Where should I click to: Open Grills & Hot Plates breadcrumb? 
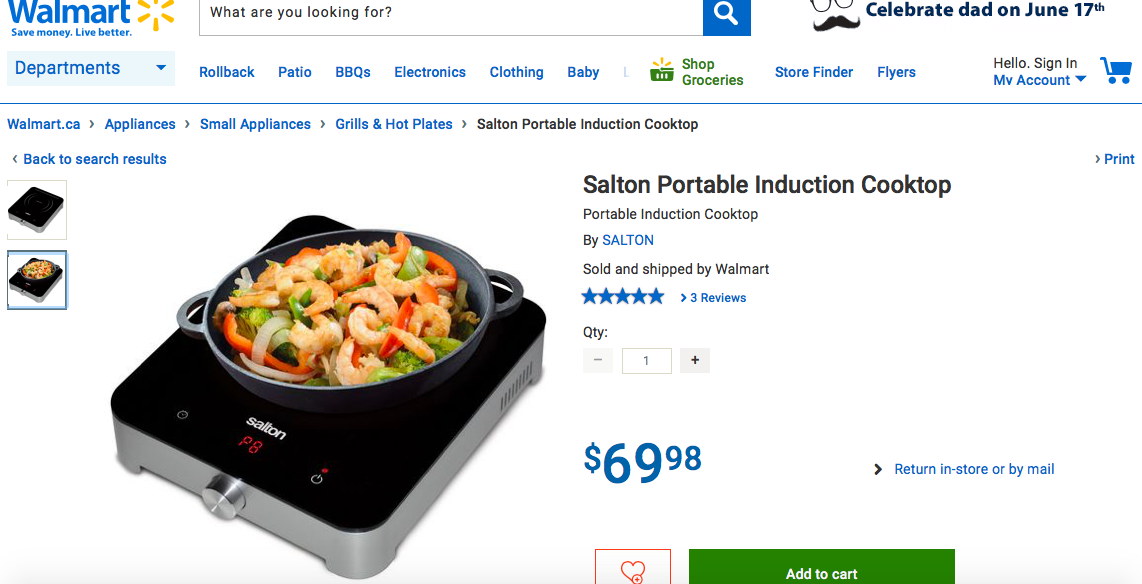(394, 124)
